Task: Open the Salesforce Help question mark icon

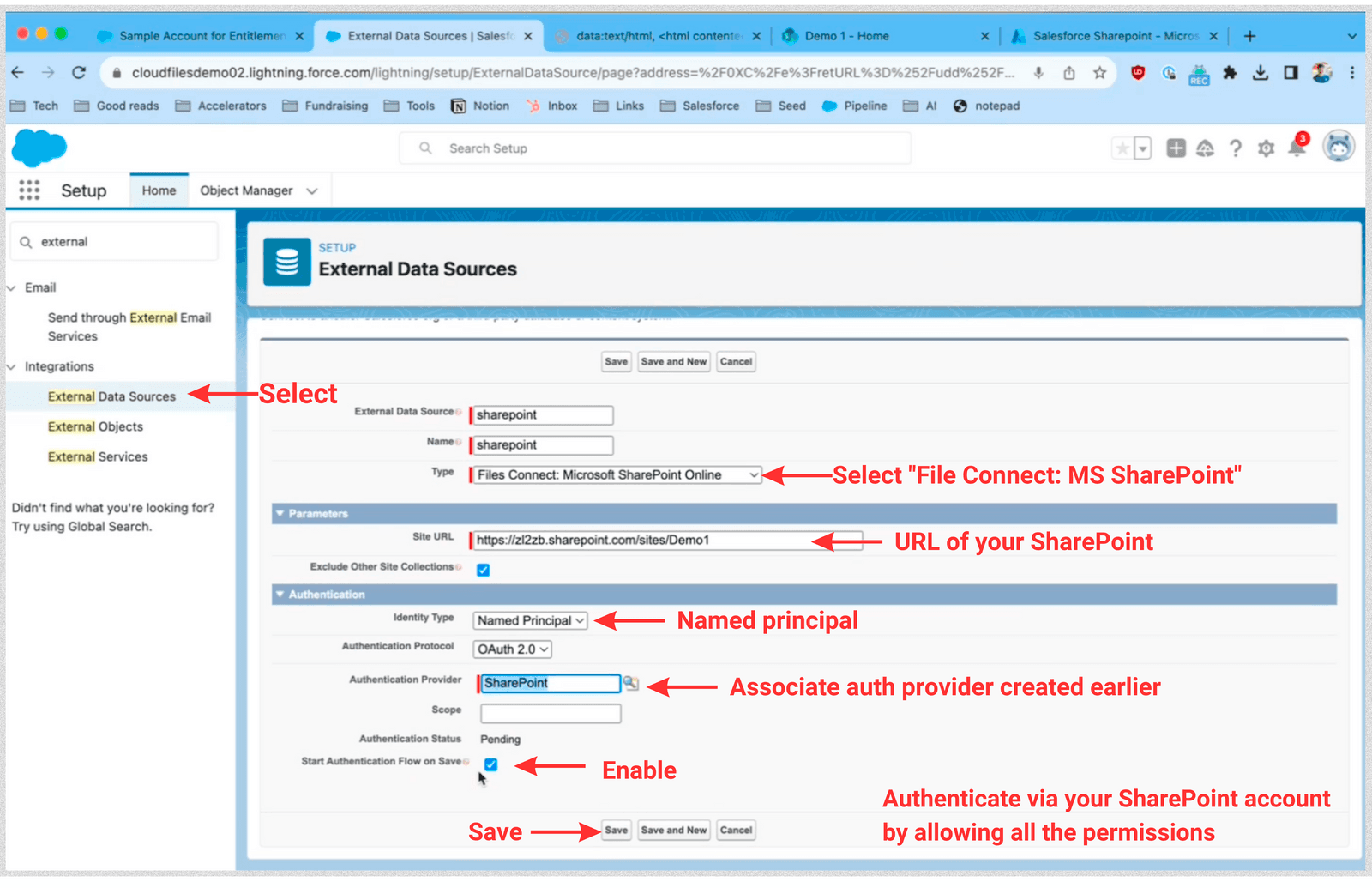Action: (1236, 148)
